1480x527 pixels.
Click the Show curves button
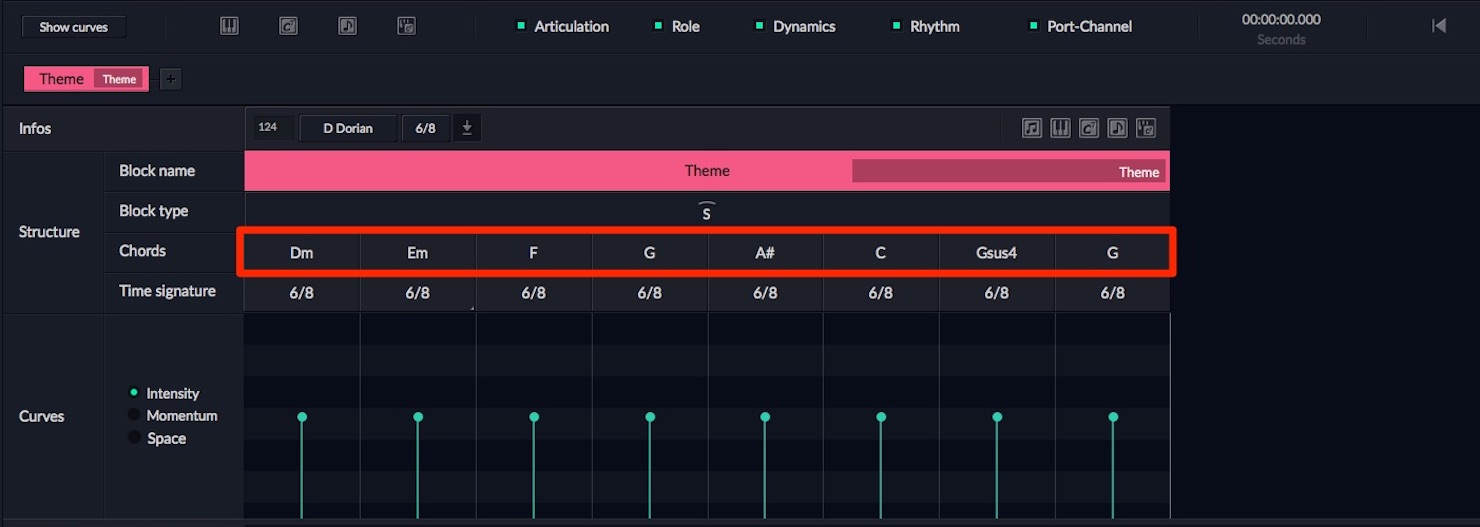[74, 27]
